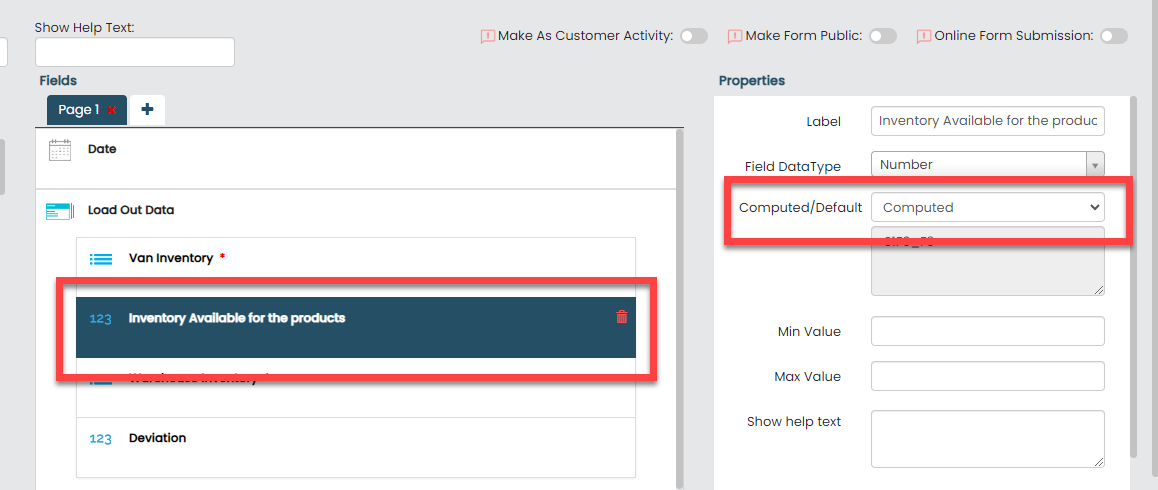The height and width of the screenshot is (490, 1158).
Task: Delete the Inventory Available field via trash icon
Action: [x=622, y=317]
